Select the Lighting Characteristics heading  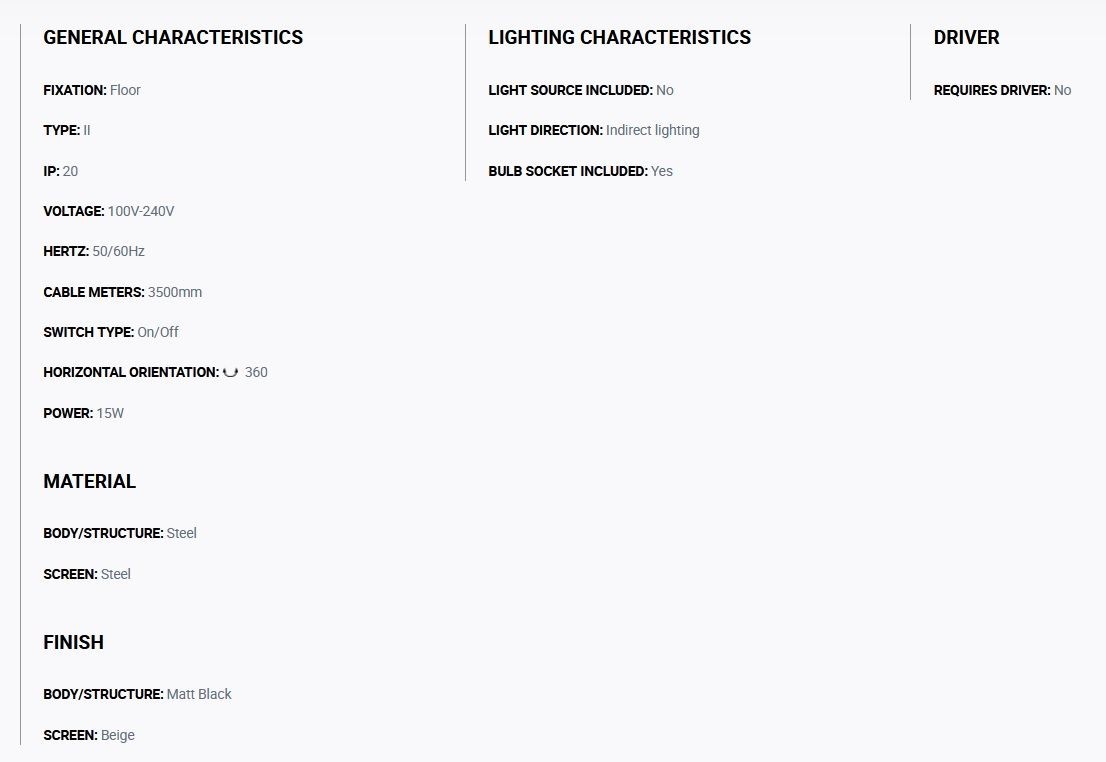tap(619, 37)
